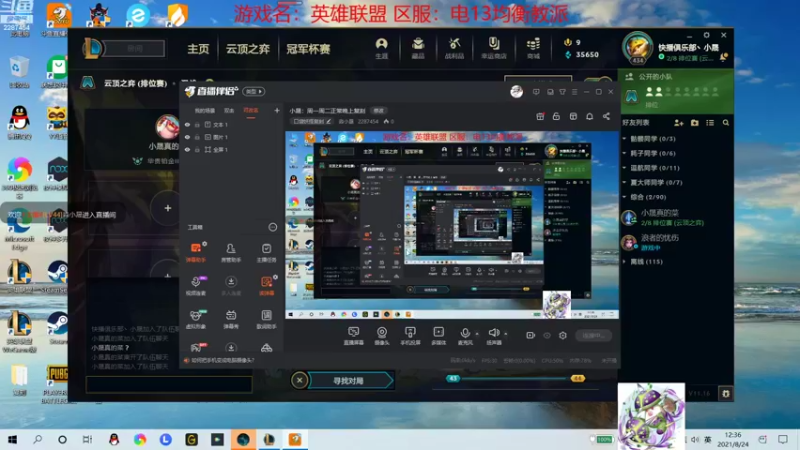Open the 云顶之弈 tab

247,49
